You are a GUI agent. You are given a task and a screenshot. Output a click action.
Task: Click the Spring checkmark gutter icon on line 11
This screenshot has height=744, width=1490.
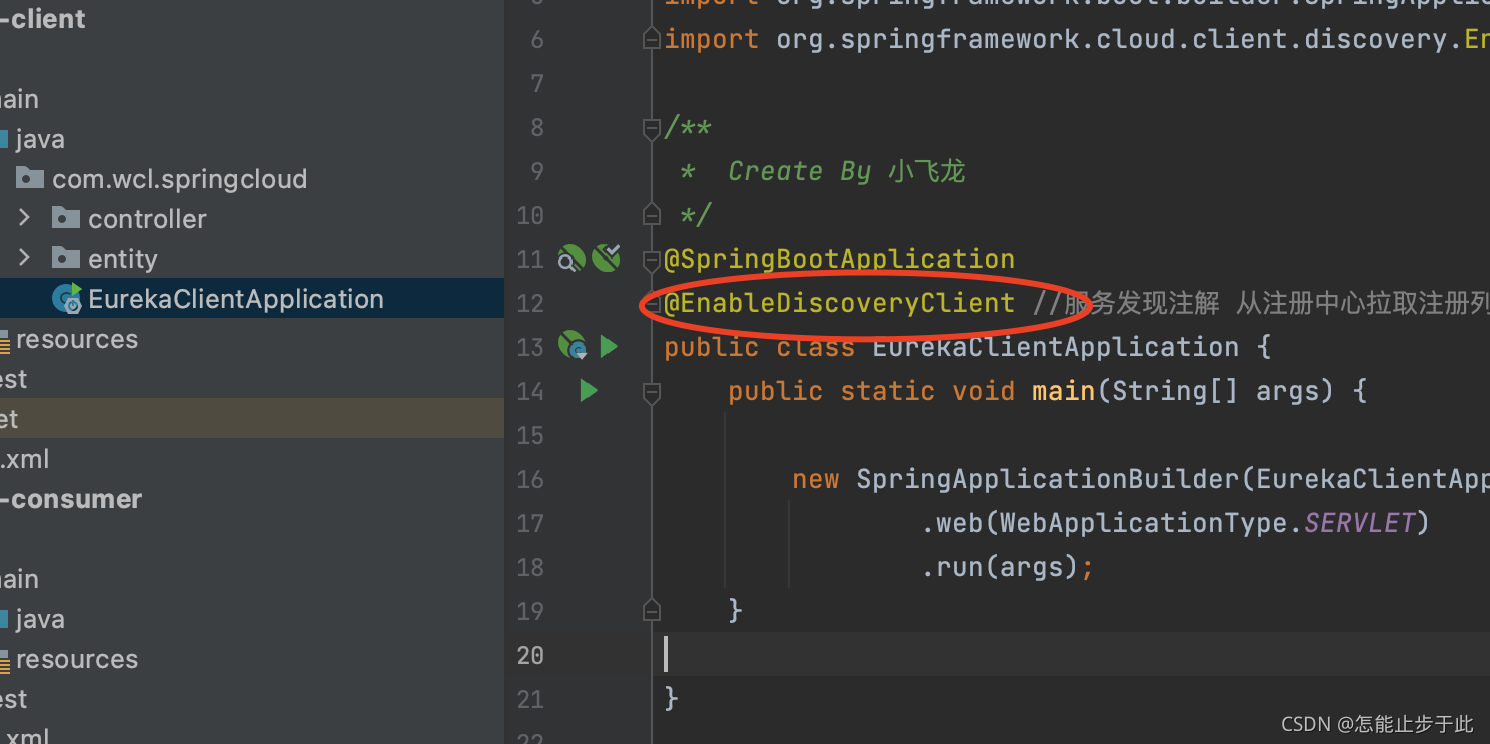tap(607, 258)
